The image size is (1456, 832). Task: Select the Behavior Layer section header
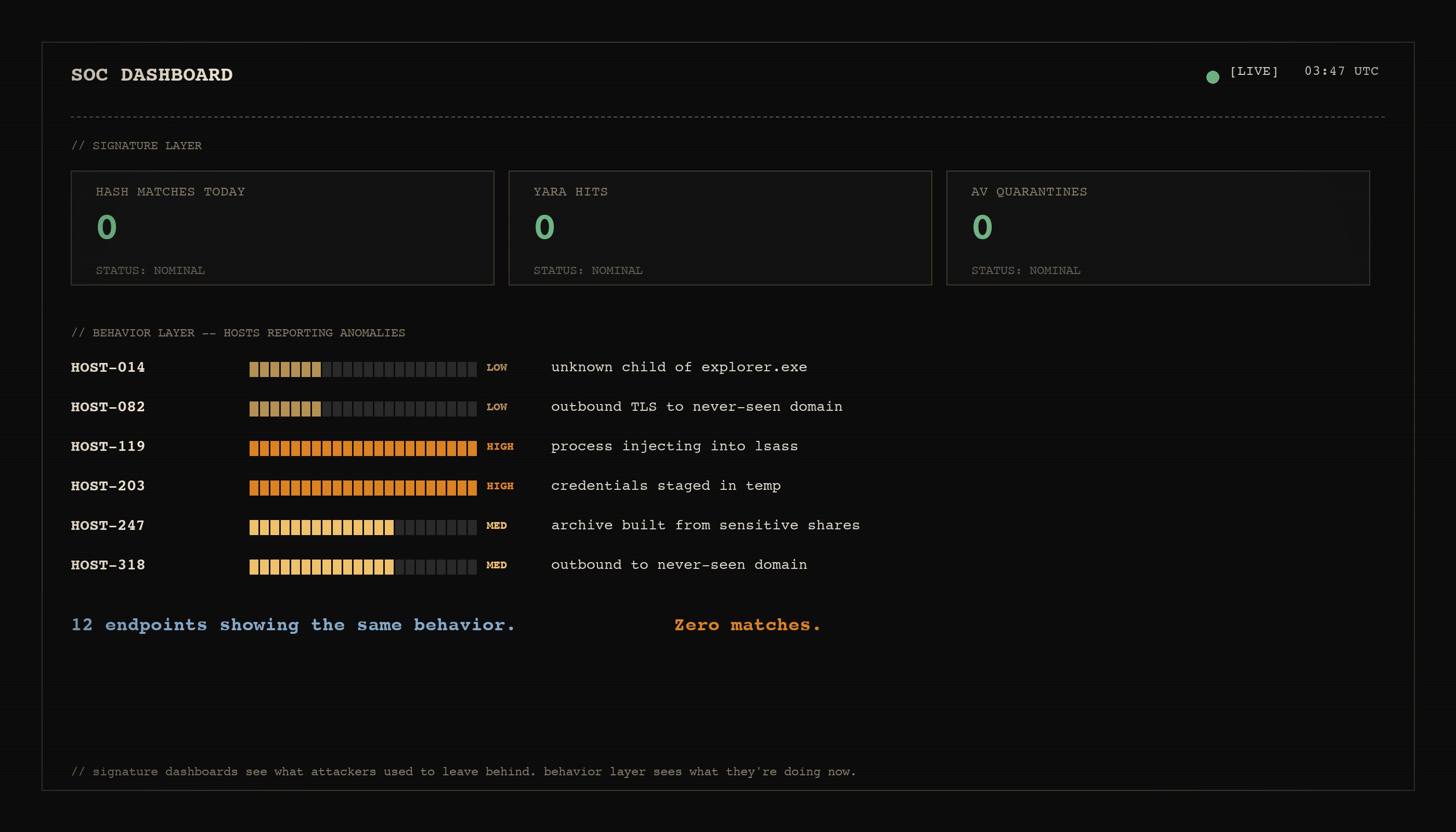pos(238,333)
